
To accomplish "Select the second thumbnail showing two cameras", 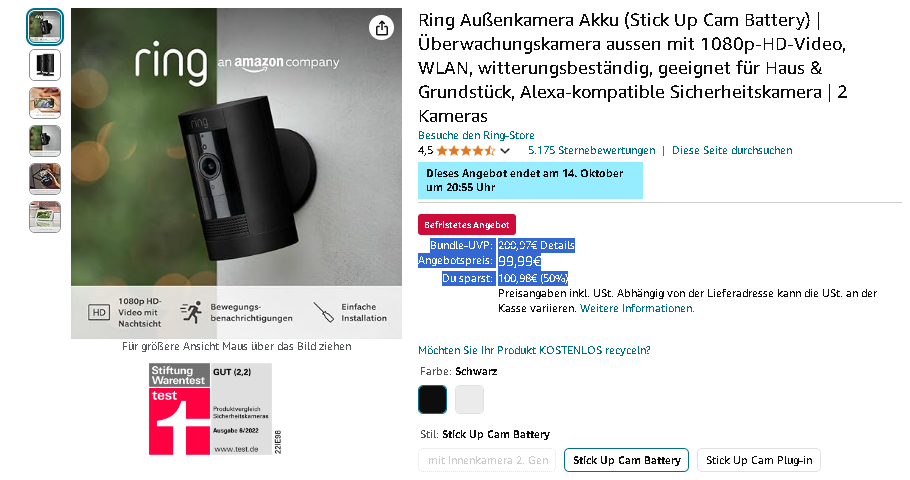I will pos(45,65).
